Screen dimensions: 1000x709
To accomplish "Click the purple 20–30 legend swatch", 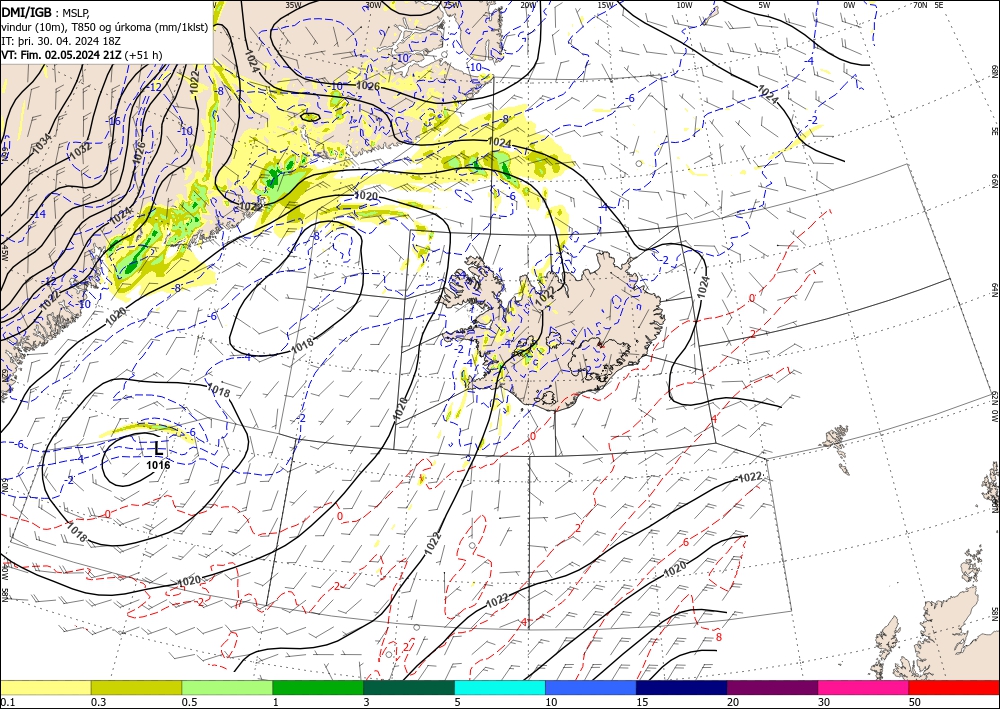I will [x=772, y=687].
